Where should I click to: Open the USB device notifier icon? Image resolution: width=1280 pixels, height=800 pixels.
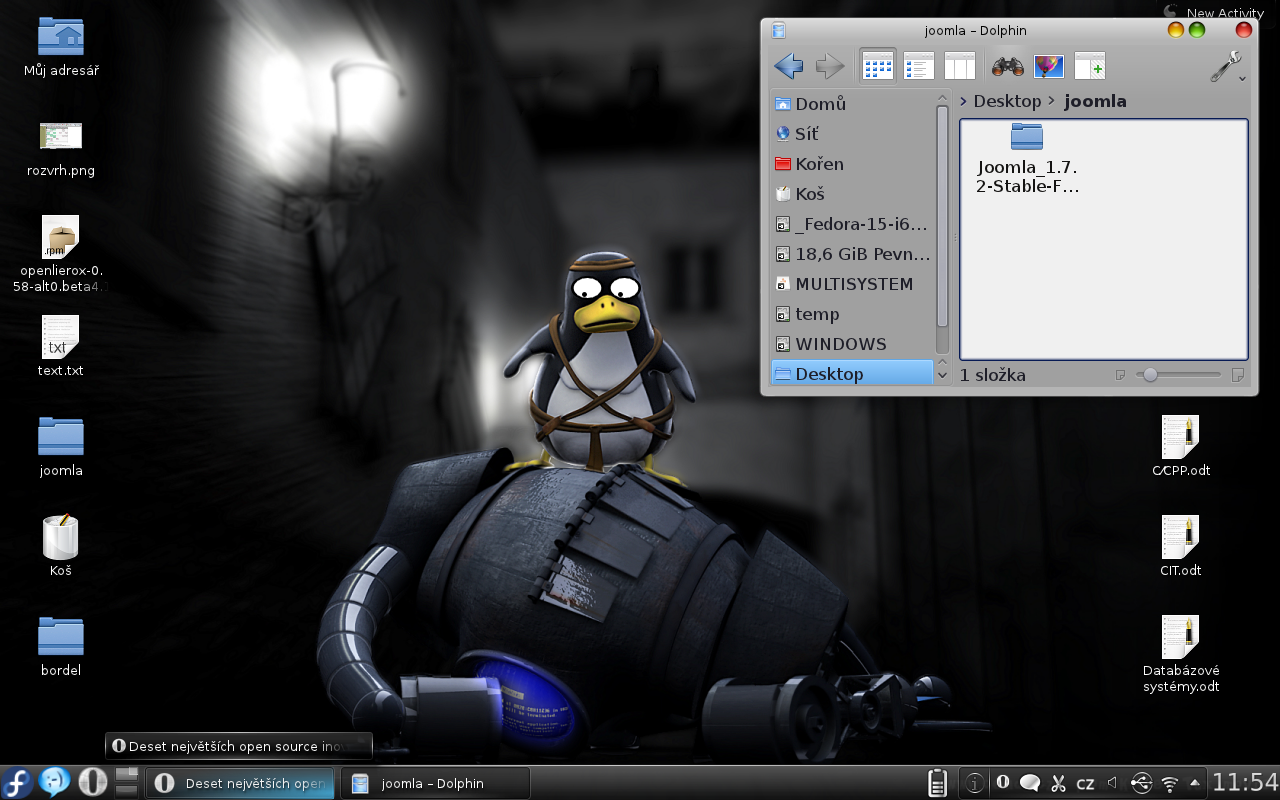(1141, 783)
